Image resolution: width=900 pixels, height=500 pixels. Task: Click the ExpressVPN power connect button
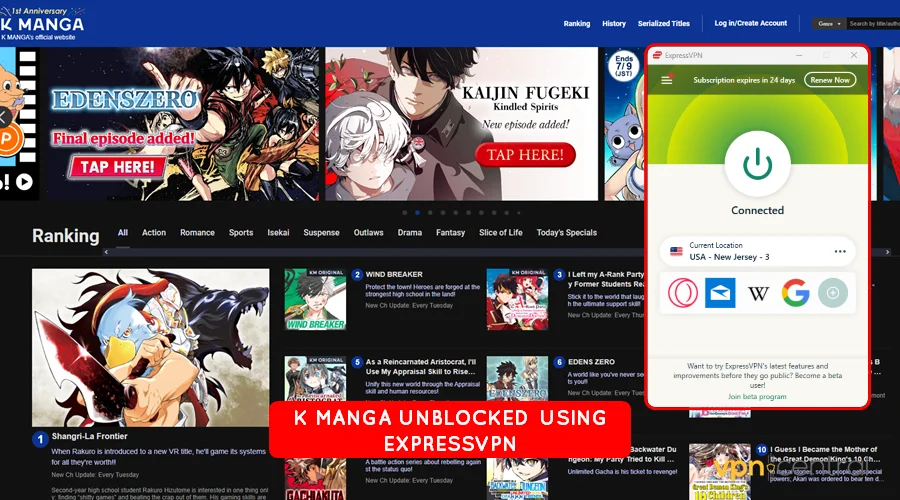click(757, 164)
